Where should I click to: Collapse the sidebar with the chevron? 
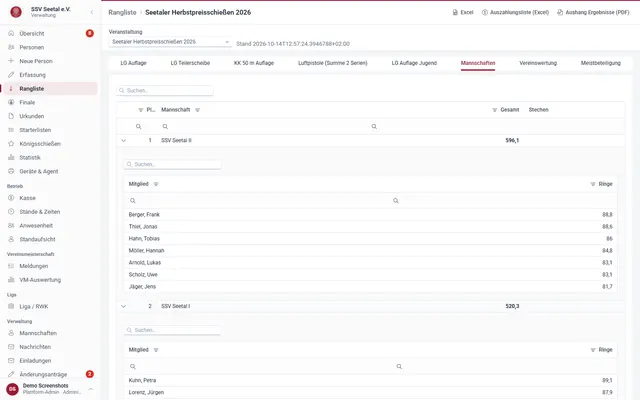[x=92, y=12]
